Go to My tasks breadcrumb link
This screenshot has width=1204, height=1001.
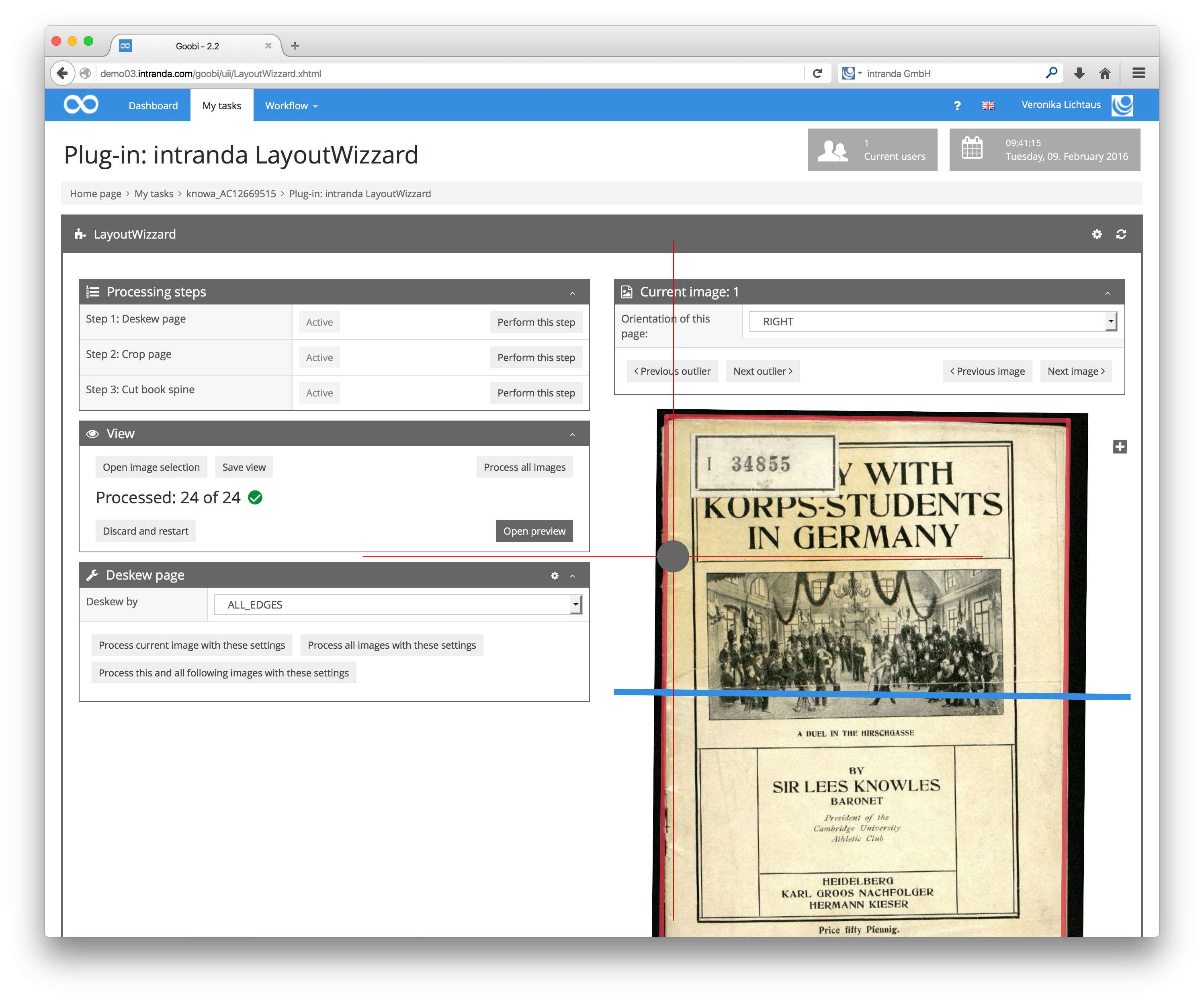tap(154, 194)
